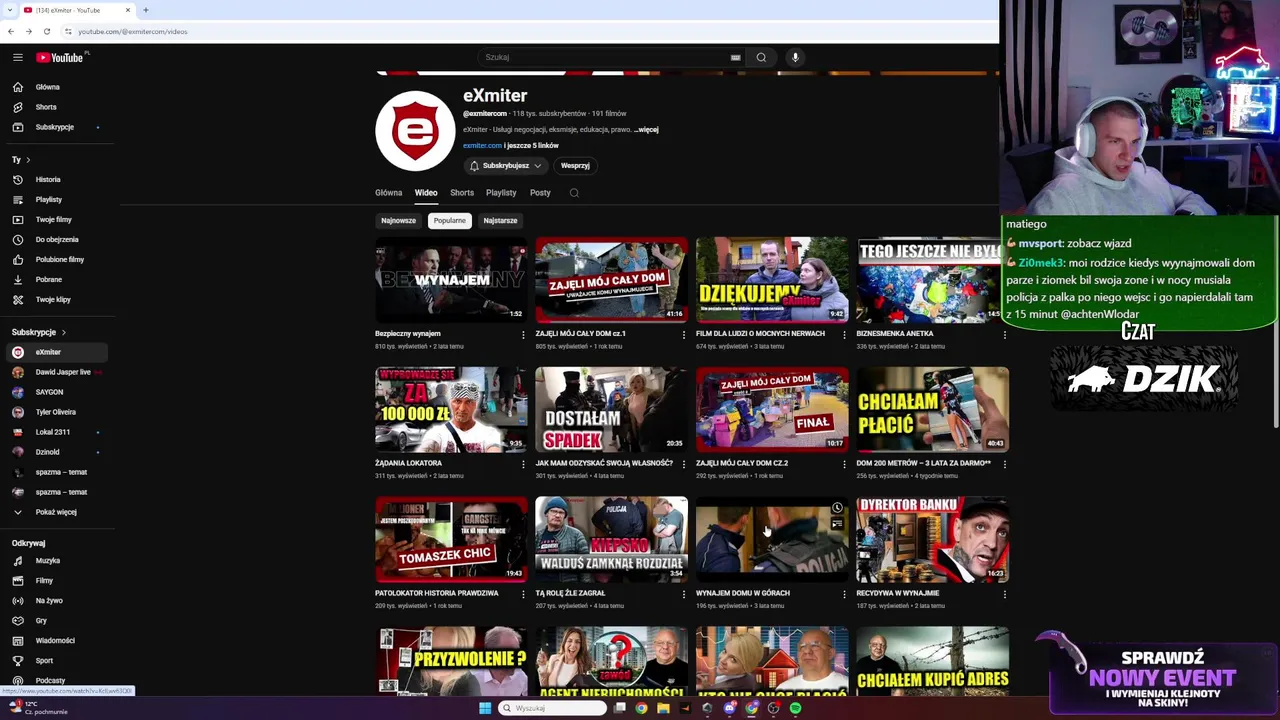
Task: Switch to Posty channel tab
Action: click(x=540, y=193)
